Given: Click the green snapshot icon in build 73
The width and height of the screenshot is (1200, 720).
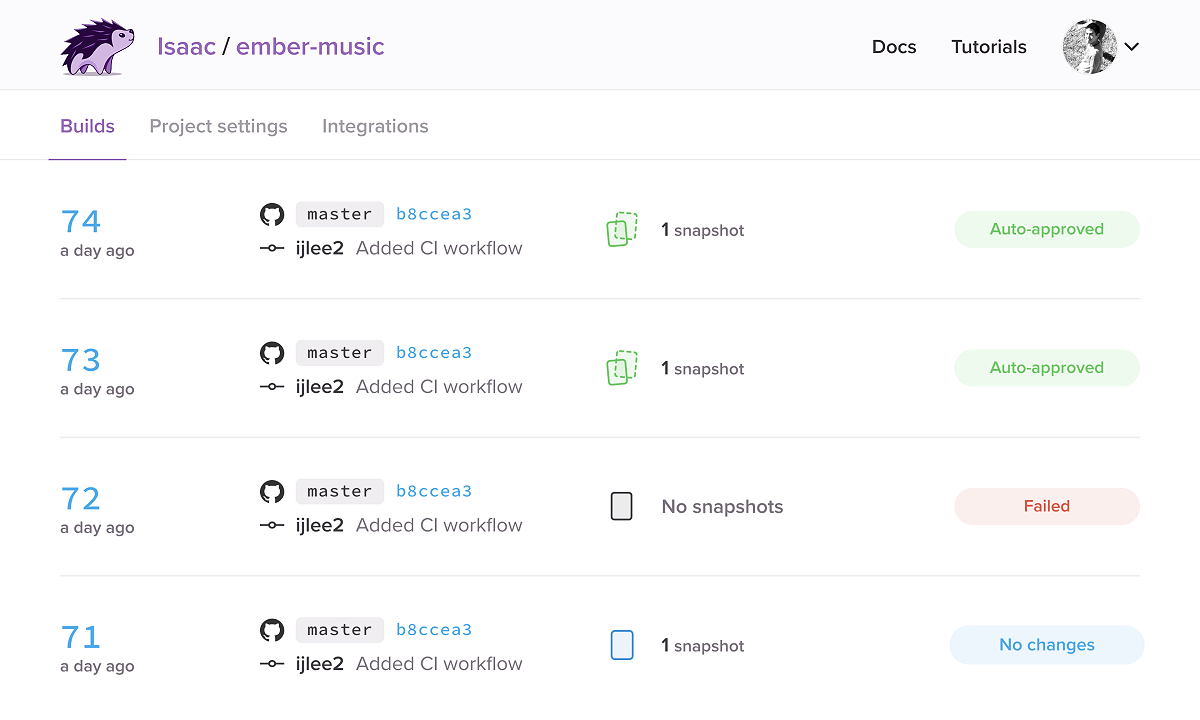Looking at the screenshot, I should pos(622,368).
